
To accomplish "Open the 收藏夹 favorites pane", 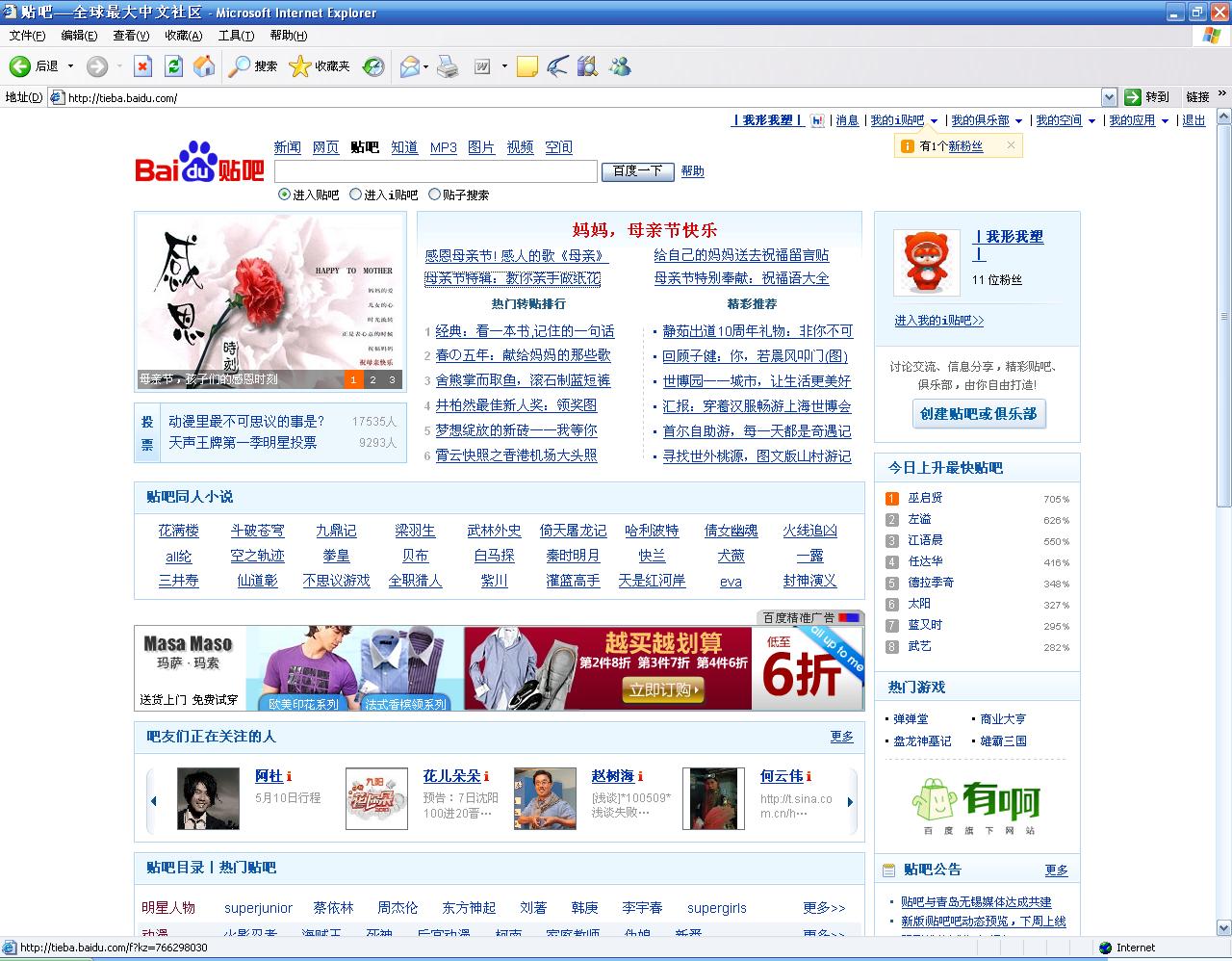I will [x=320, y=66].
